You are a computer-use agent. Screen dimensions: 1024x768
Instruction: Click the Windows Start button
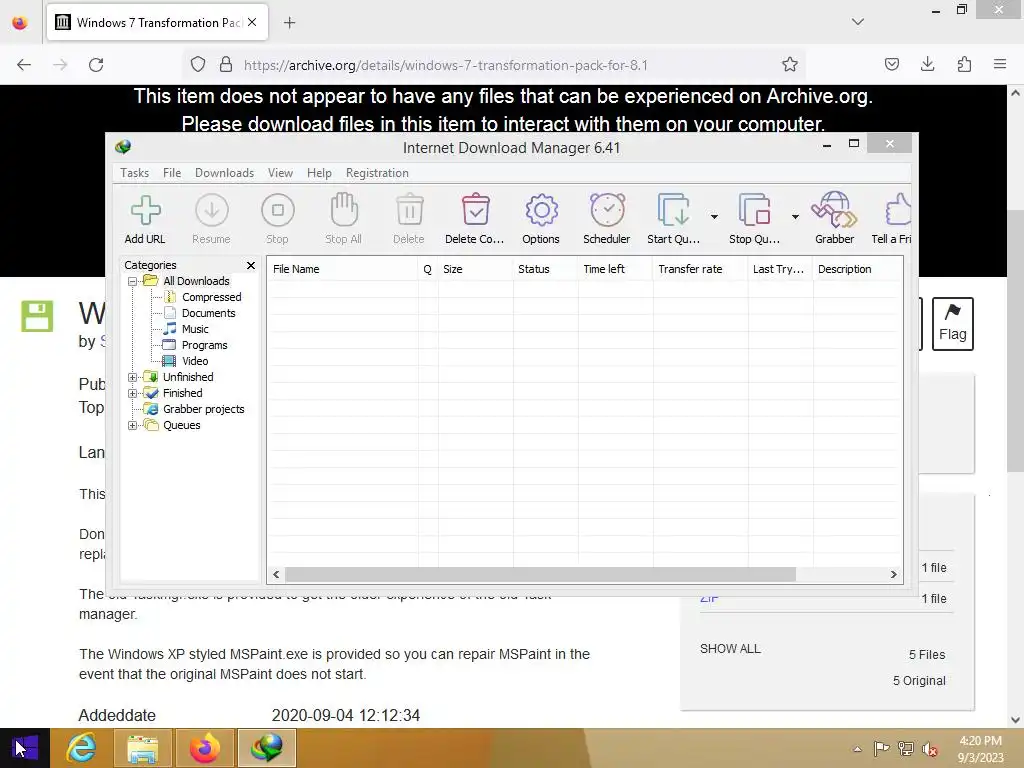[x=25, y=748]
